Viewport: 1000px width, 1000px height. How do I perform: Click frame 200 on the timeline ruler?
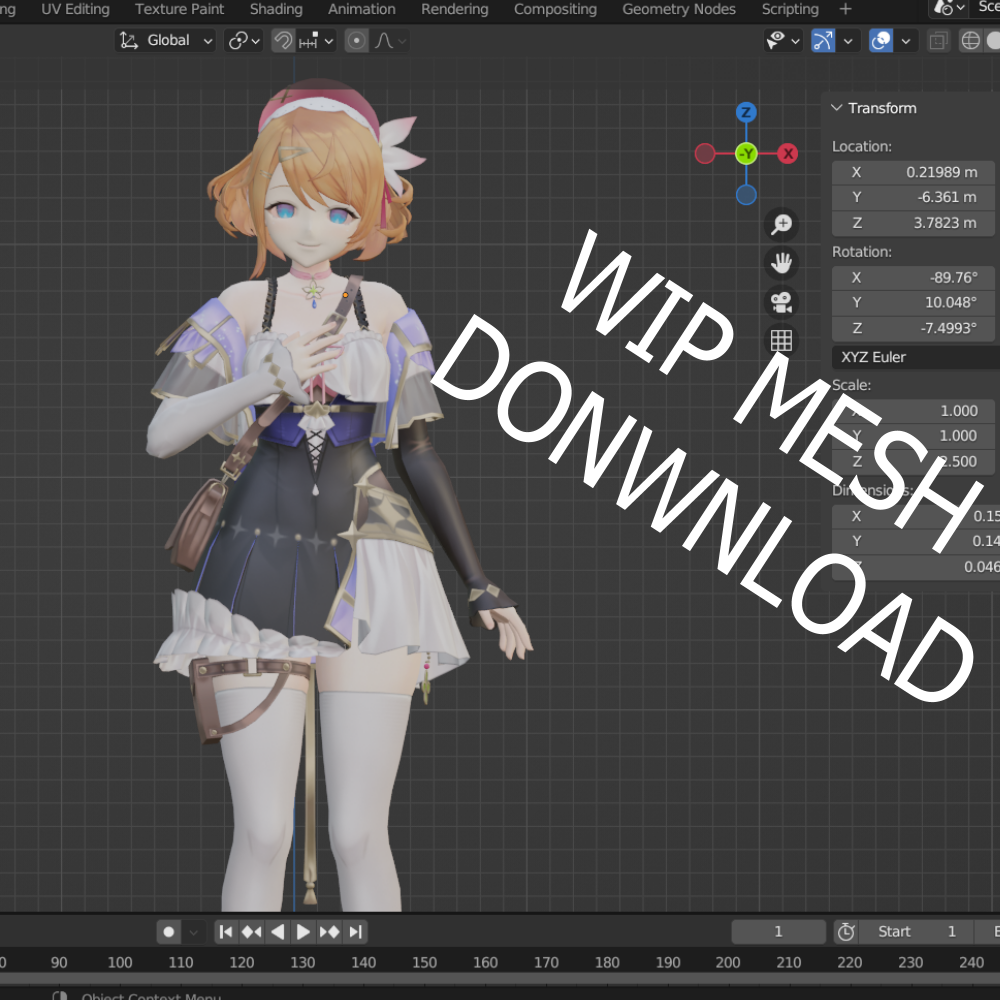pyautogui.click(x=728, y=962)
